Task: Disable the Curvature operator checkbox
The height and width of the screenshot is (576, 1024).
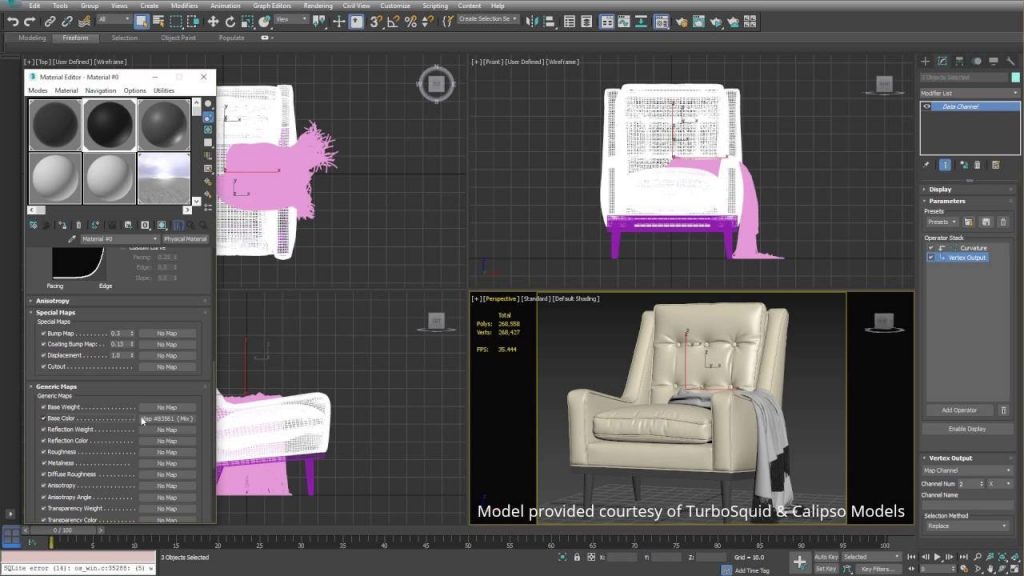Action: click(931, 247)
